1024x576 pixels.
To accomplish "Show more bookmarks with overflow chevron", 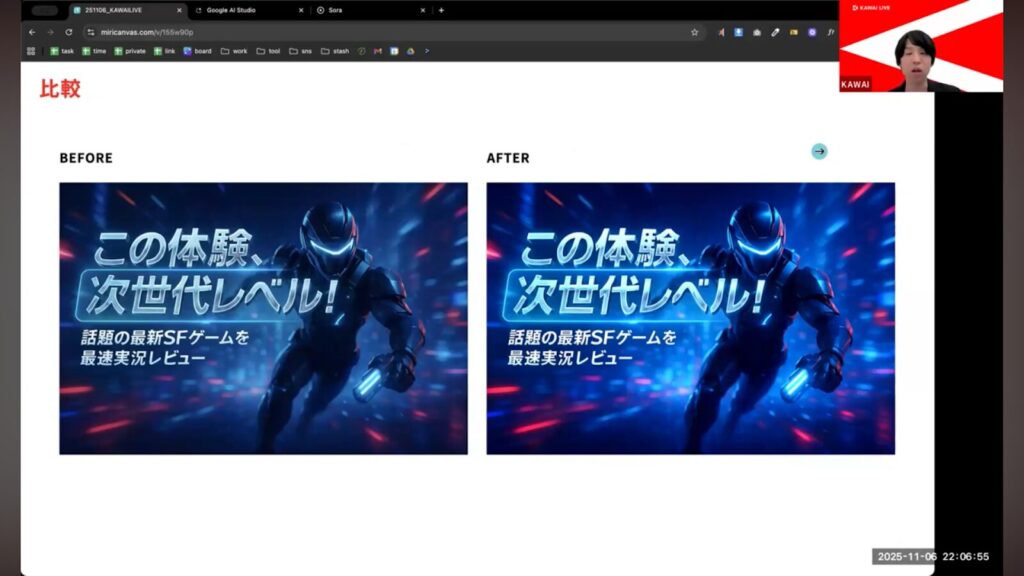I will pos(427,51).
